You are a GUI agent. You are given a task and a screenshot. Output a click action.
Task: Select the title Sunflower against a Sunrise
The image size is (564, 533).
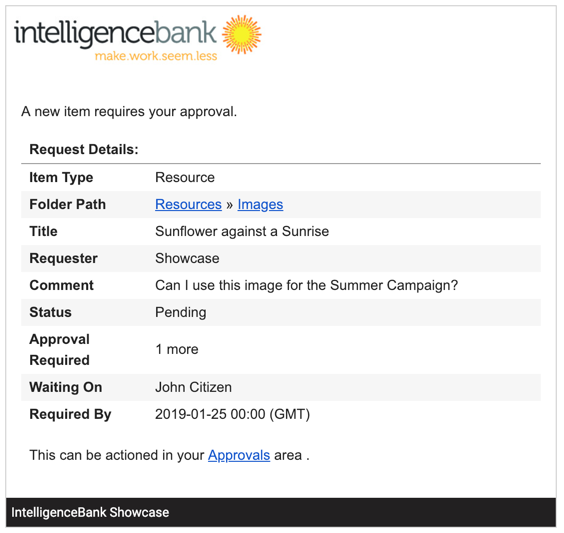point(242,231)
